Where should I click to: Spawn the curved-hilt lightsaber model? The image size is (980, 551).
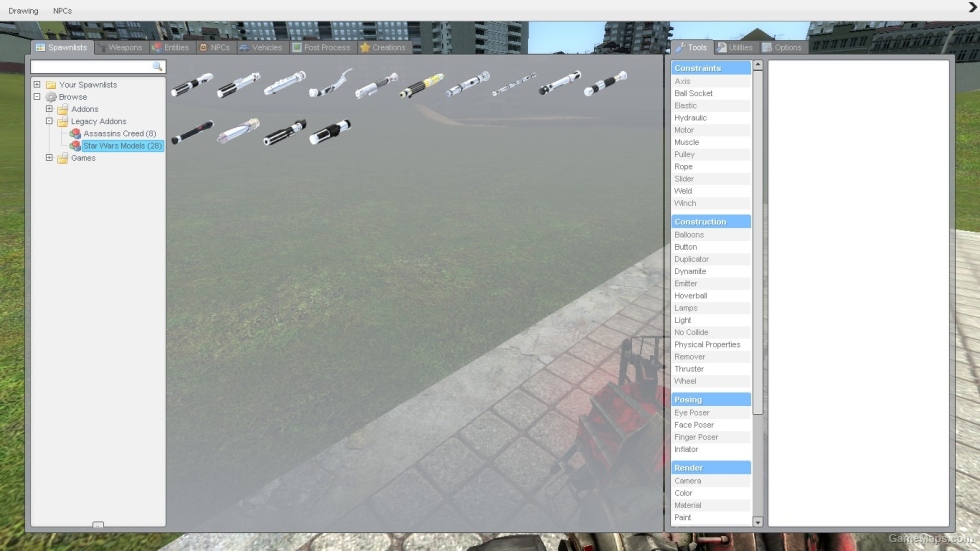[331, 83]
